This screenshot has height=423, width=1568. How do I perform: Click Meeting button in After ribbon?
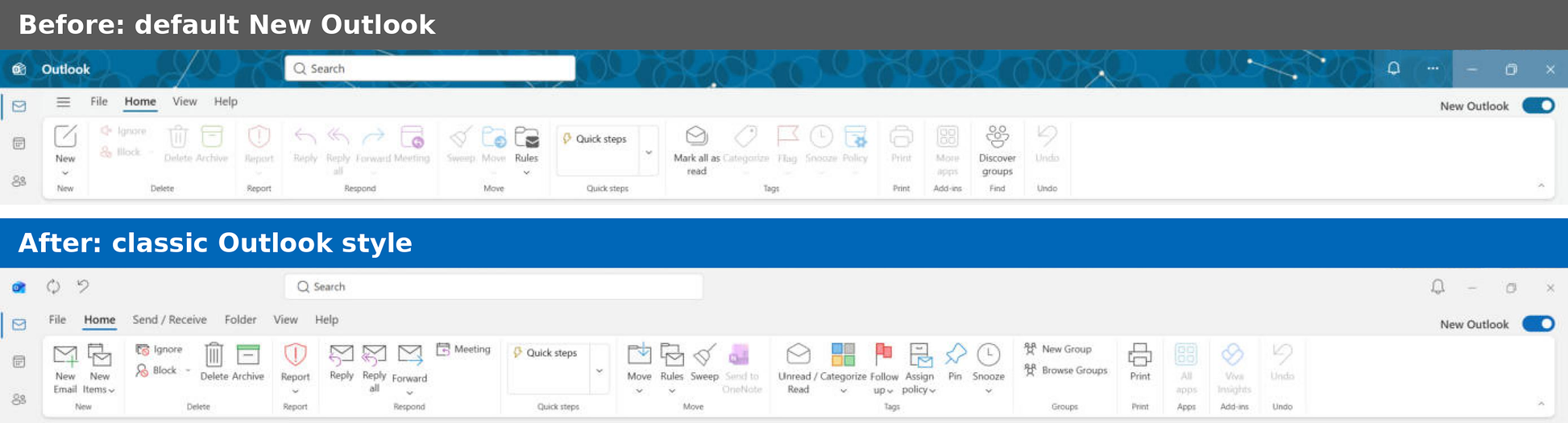coord(463,349)
